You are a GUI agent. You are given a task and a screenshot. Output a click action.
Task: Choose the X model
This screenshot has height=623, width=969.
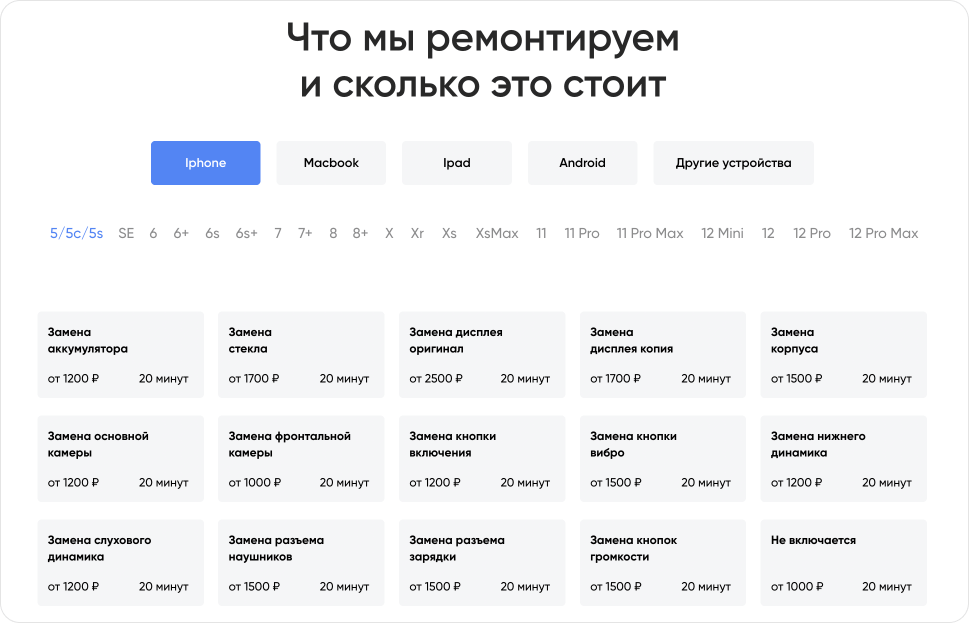click(389, 233)
